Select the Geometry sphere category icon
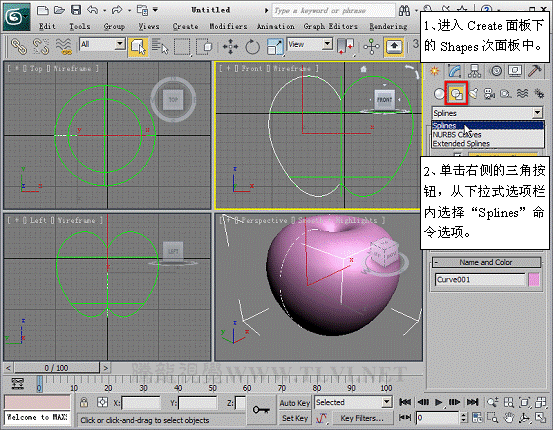Viewport: 553px width, 430px height. [x=439, y=93]
